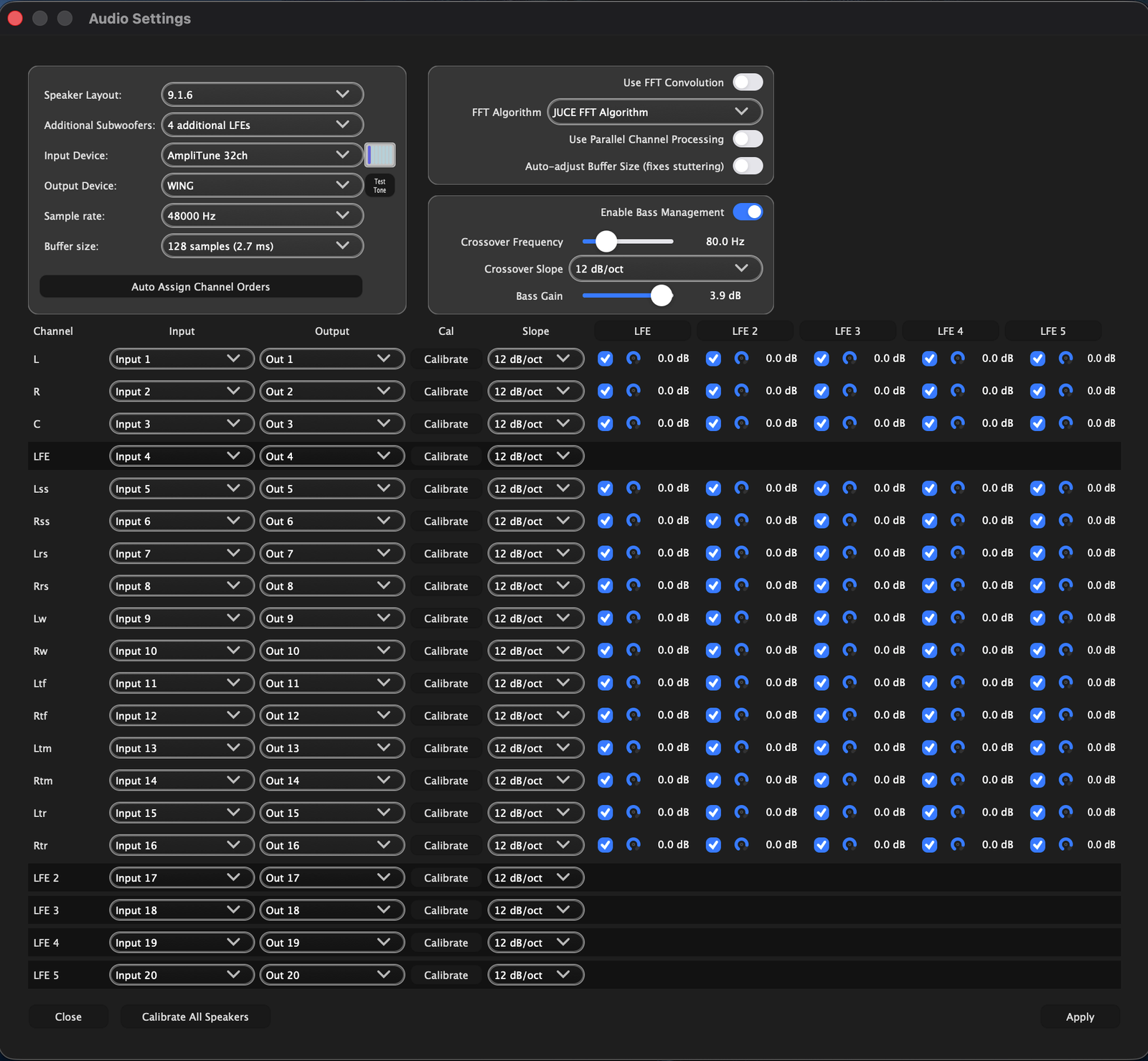Select the LFE 4 column header

950,331
